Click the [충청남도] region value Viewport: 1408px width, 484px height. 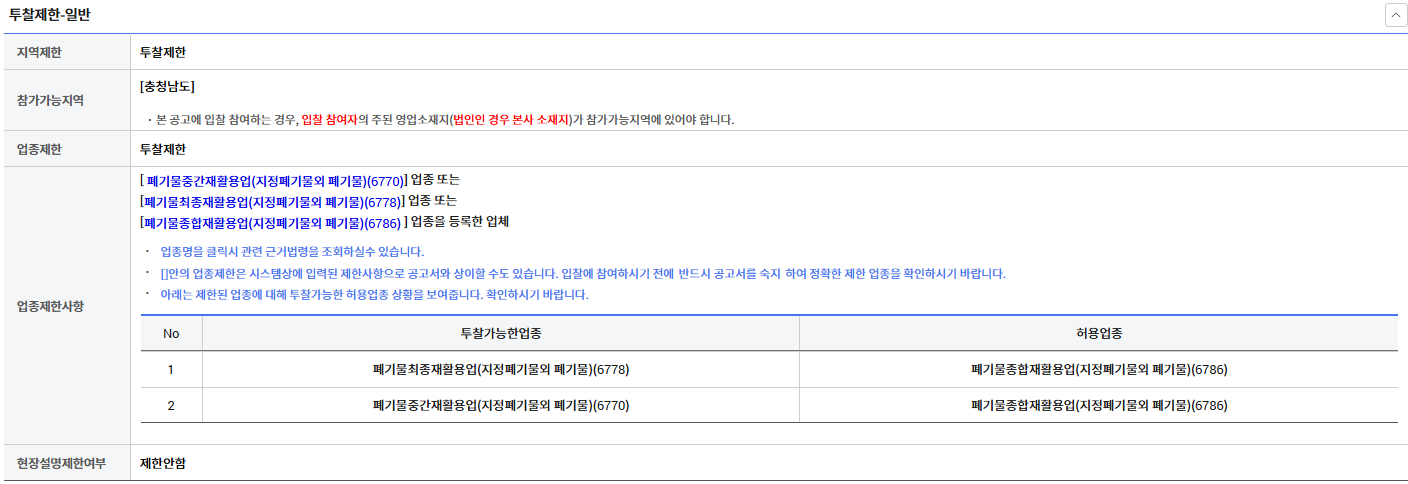click(167, 87)
